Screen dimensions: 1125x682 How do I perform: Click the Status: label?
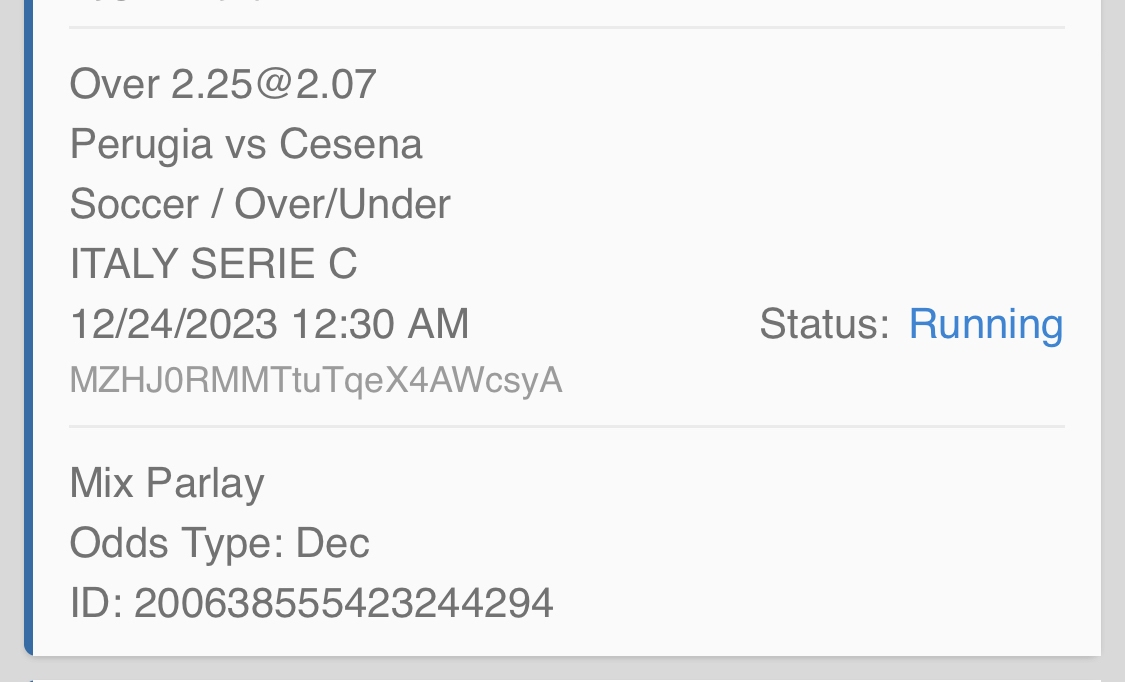[824, 325]
